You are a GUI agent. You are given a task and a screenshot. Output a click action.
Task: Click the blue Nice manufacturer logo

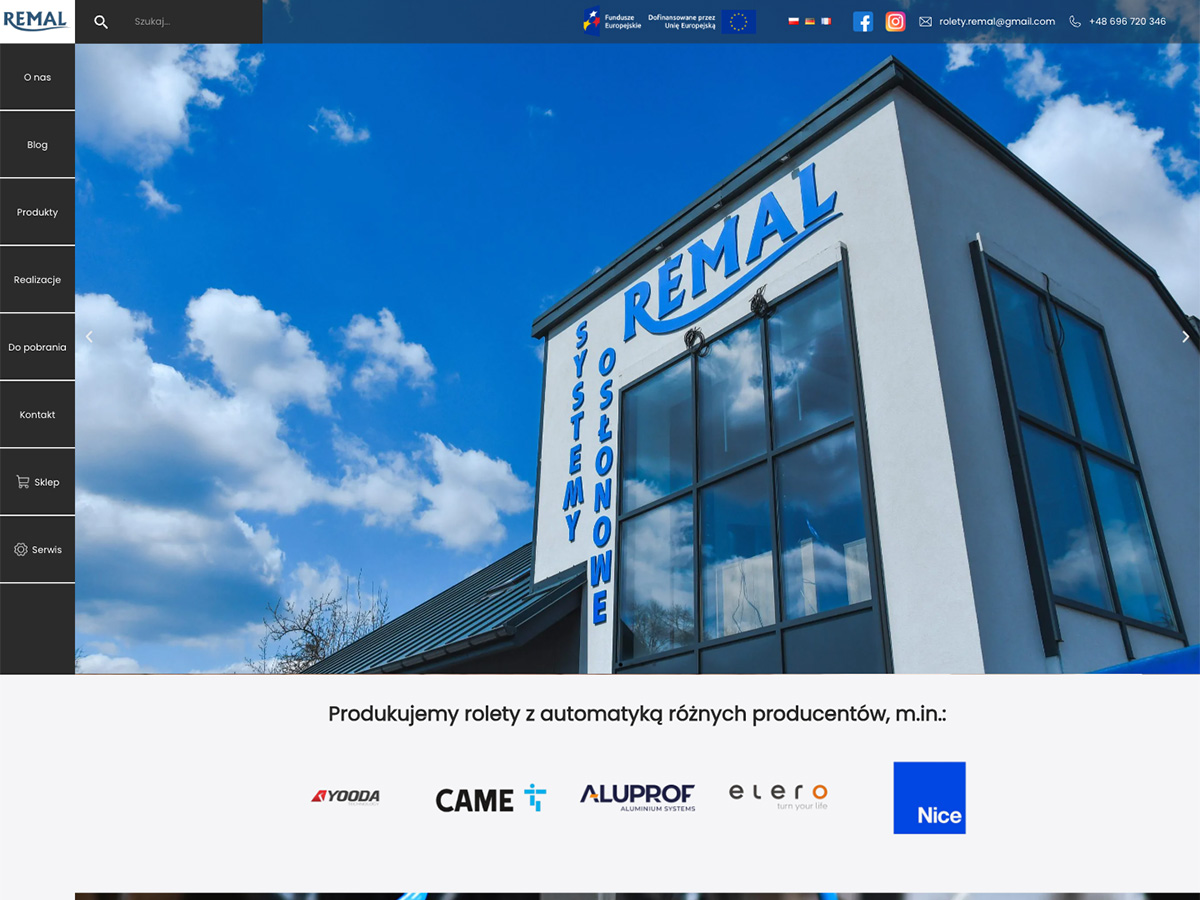pyautogui.click(x=929, y=798)
